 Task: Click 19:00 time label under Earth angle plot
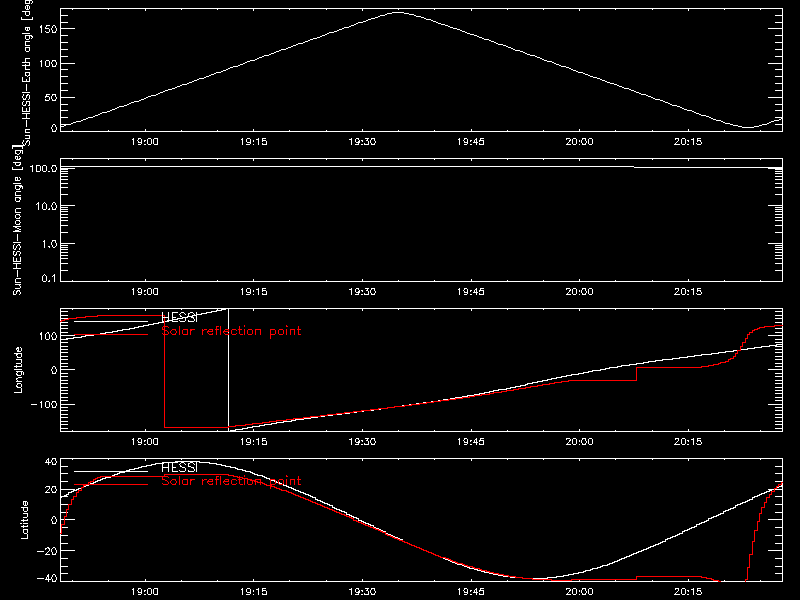(145, 142)
